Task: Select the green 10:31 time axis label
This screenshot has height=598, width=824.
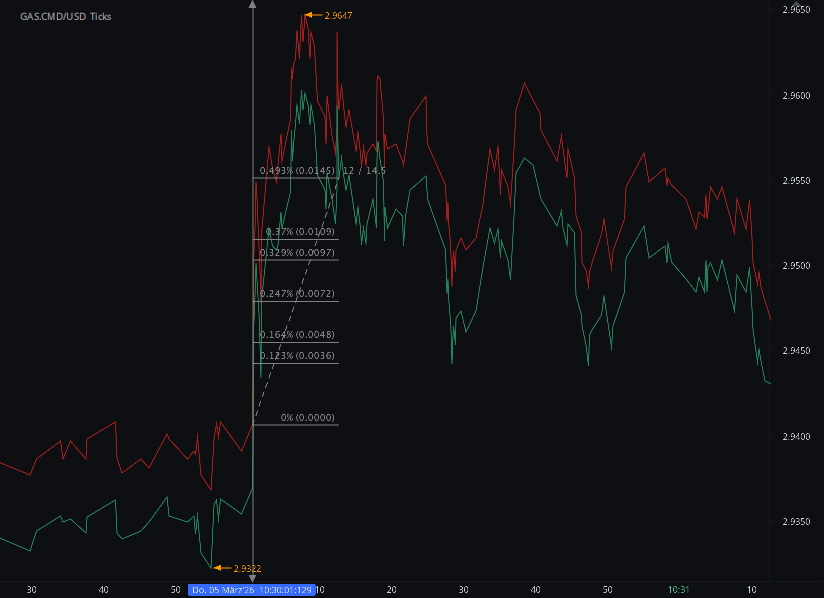Action: (x=679, y=590)
